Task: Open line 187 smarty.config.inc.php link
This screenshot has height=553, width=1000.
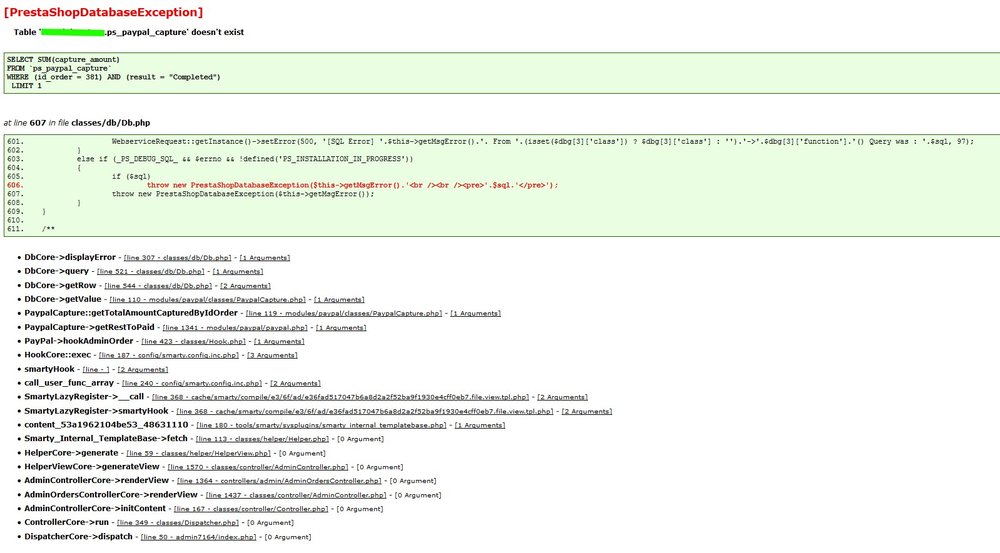Action: tap(169, 356)
